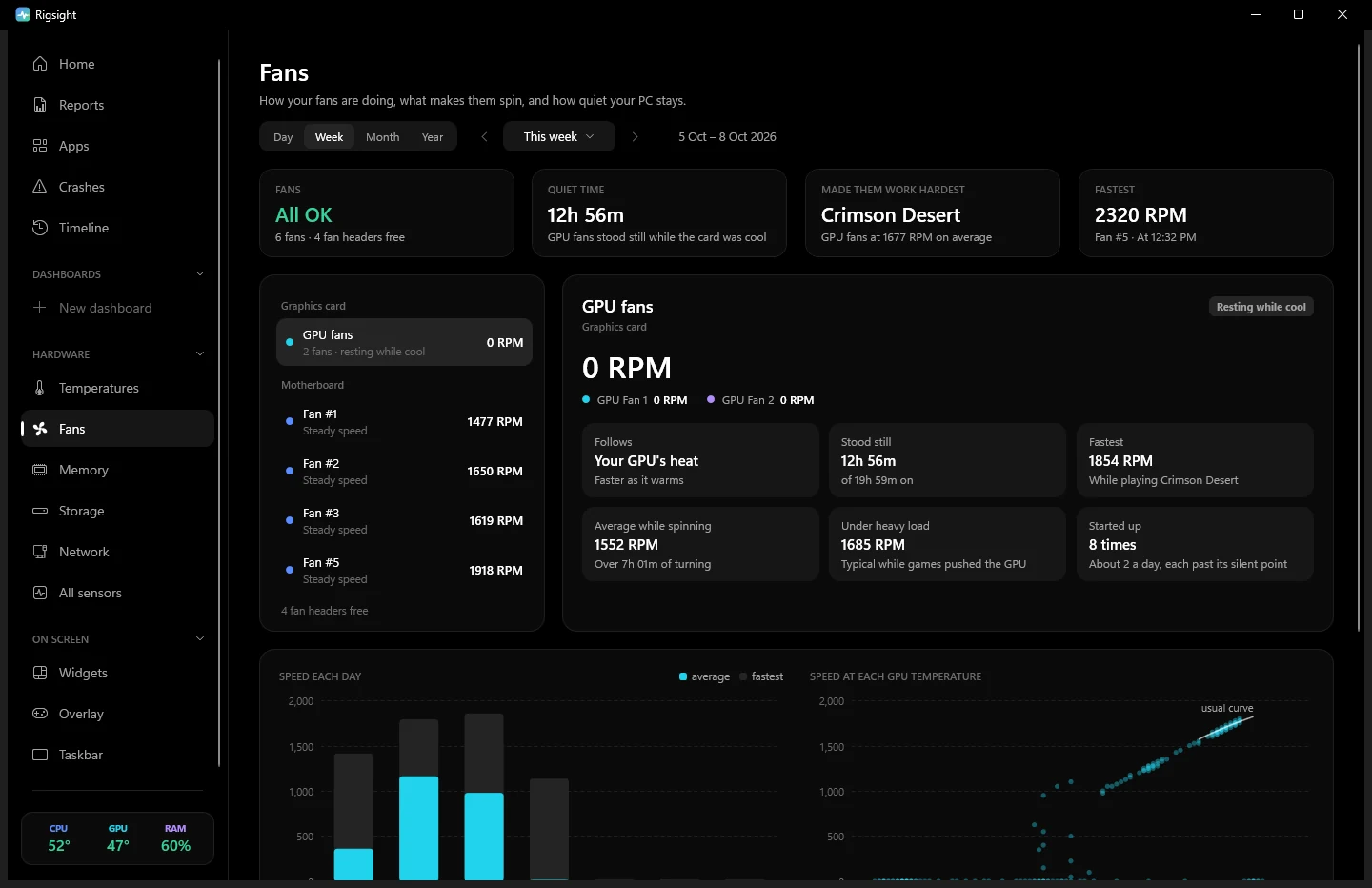Select the Fan #5 row
This screenshot has width=1372, height=888.
coord(404,570)
